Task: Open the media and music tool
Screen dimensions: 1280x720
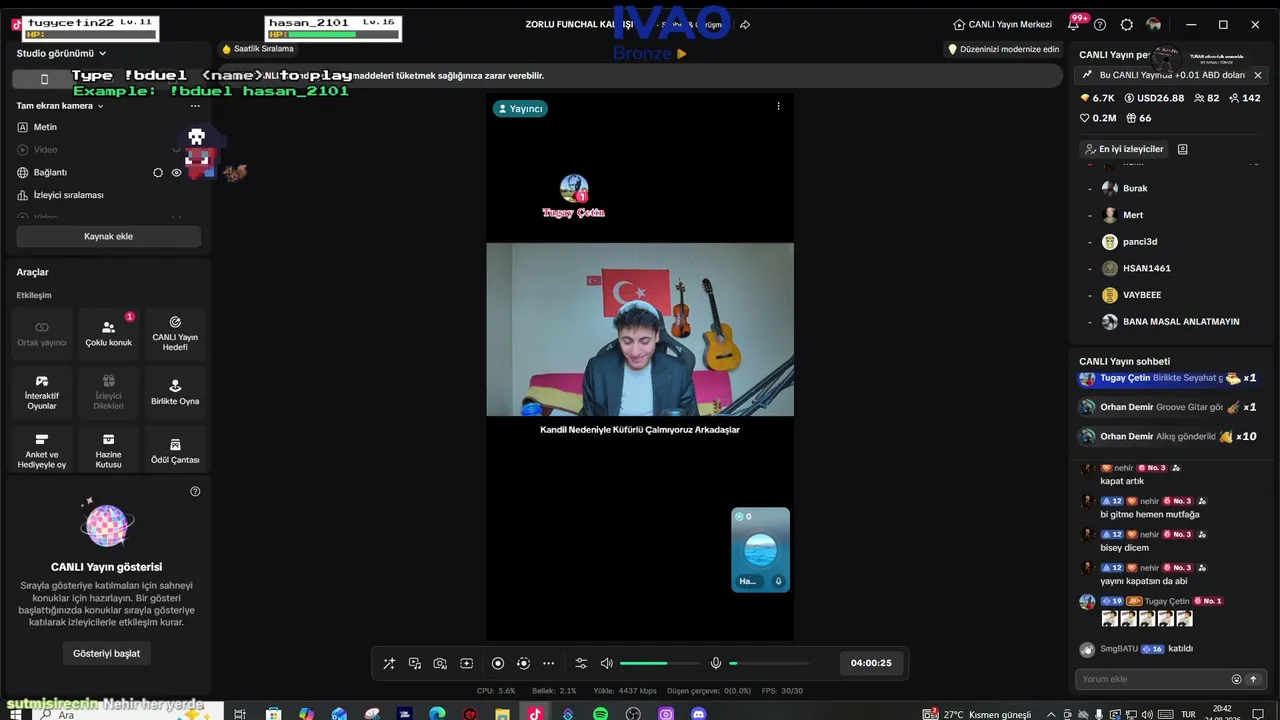Action: tap(415, 663)
